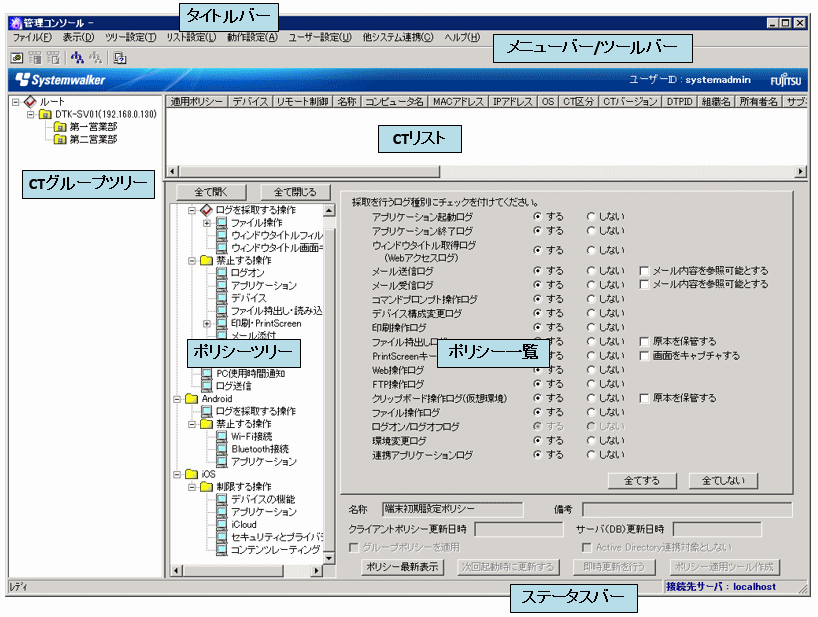Click the ポリシー適用ツール作成 button
Screen dimensions: 818x617
click(x=724, y=567)
